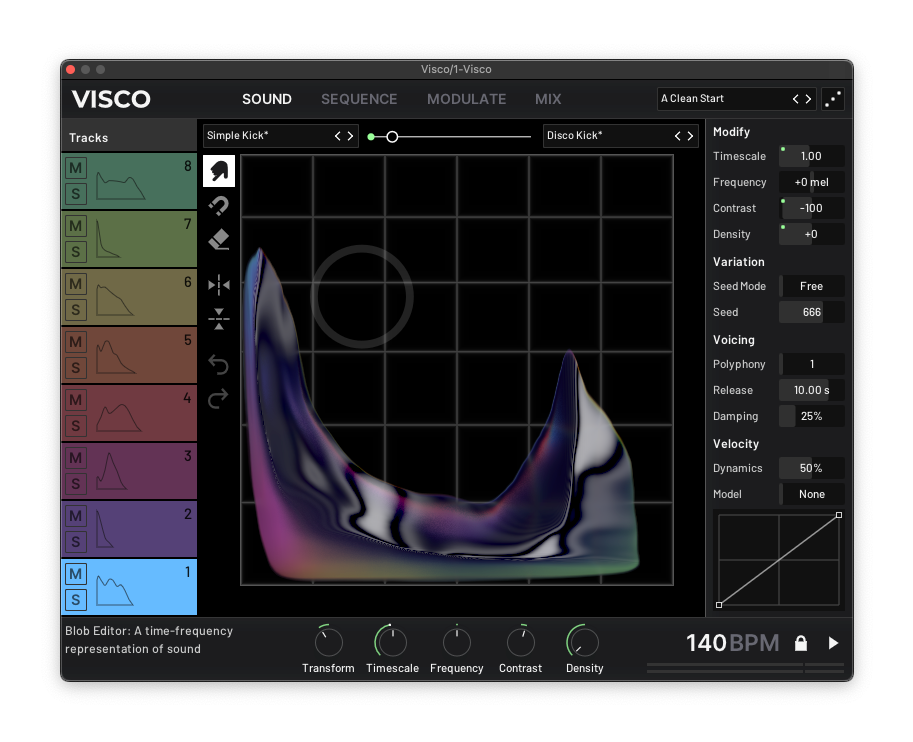Solo track 5

[76, 367]
